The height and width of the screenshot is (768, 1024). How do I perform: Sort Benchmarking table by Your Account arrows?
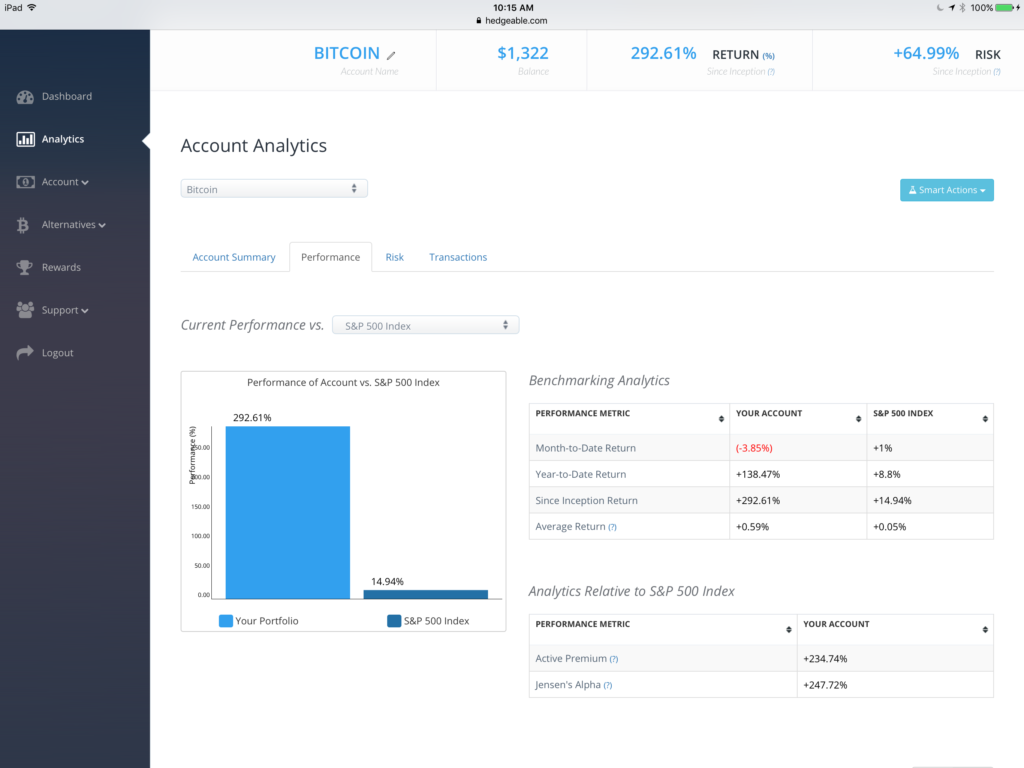858,419
